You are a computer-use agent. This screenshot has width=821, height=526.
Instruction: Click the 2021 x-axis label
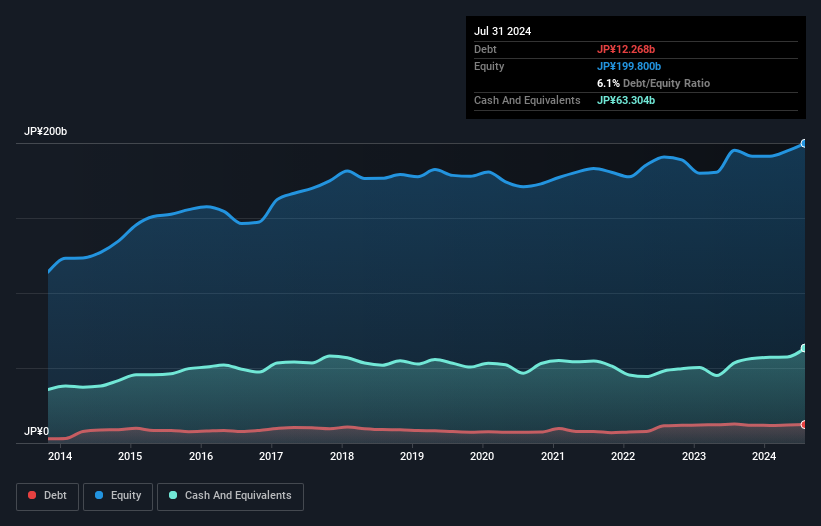coord(552,456)
